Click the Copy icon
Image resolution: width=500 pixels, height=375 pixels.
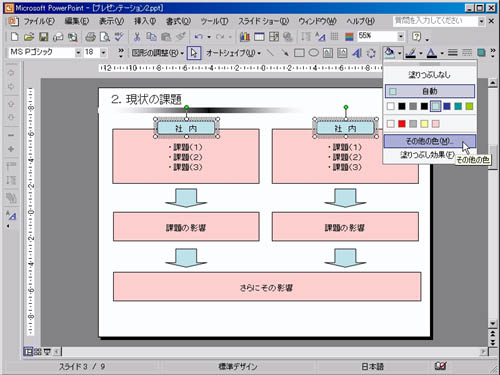click(151, 37)
